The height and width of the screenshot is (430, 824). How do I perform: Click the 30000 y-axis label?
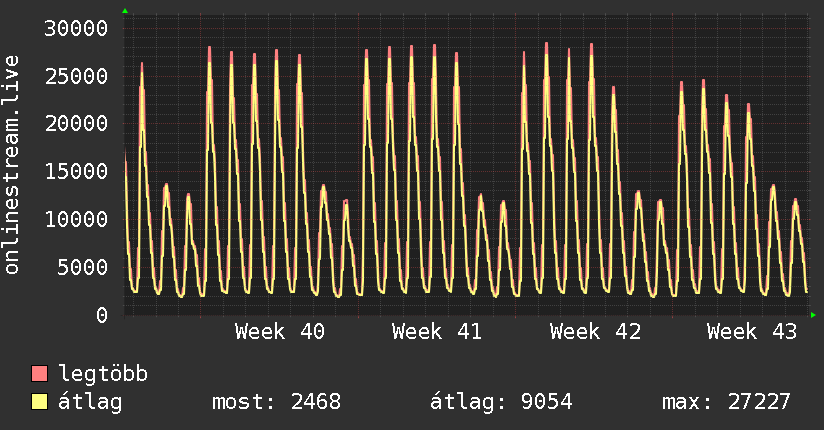point(76,28)
